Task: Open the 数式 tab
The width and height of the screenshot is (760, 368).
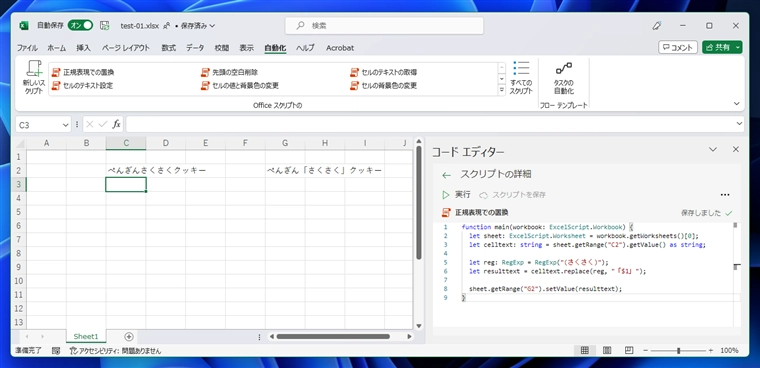Action: [169, 48]
